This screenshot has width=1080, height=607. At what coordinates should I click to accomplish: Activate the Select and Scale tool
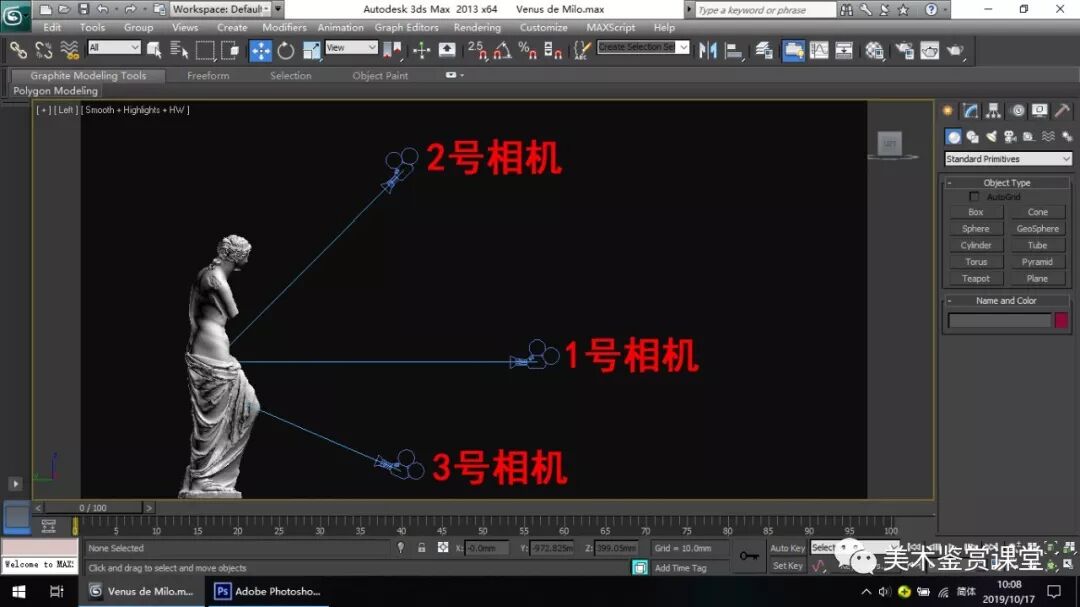point(311,50)
